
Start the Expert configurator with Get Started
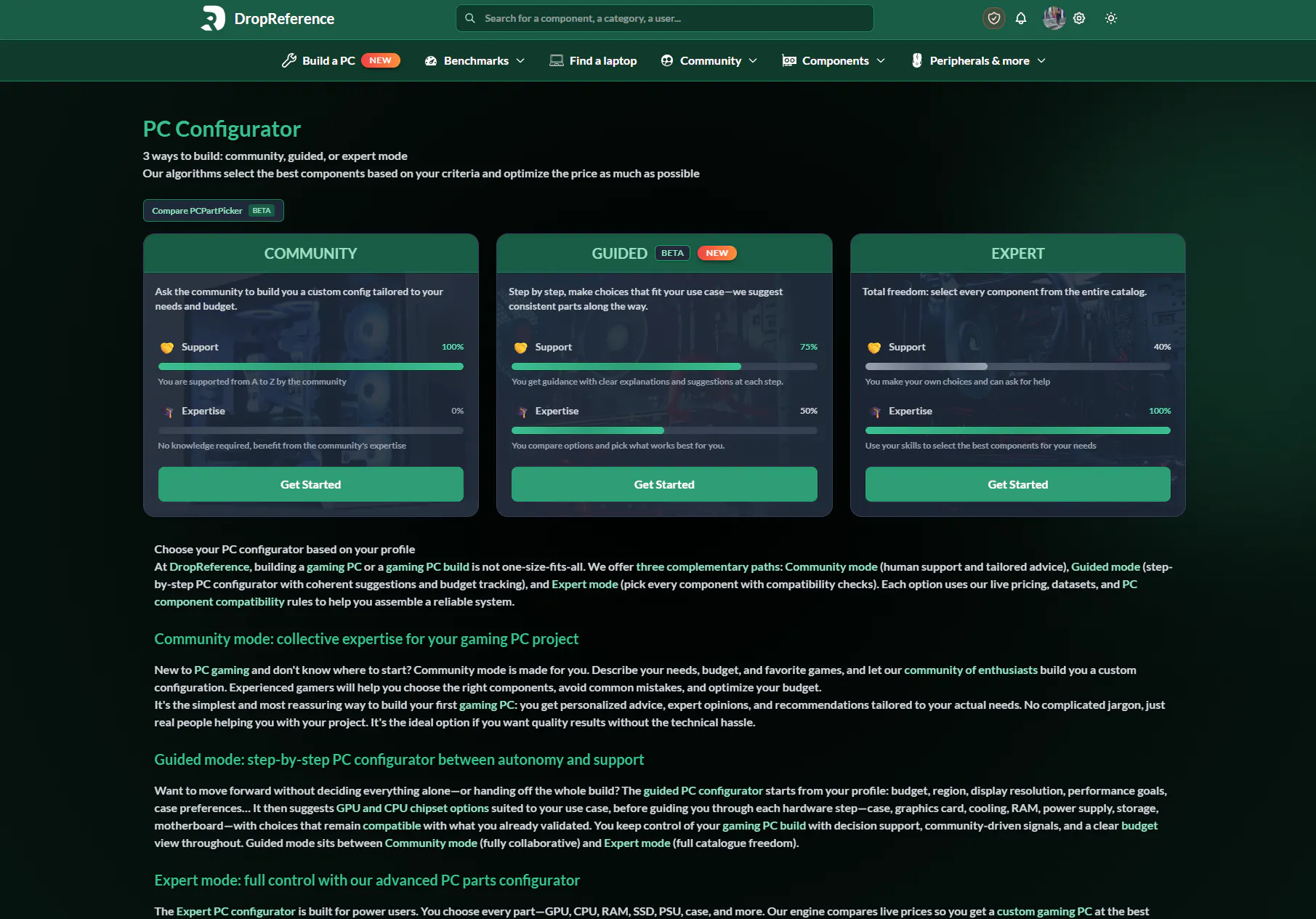pyautogui.click(x=1018, y=484)
